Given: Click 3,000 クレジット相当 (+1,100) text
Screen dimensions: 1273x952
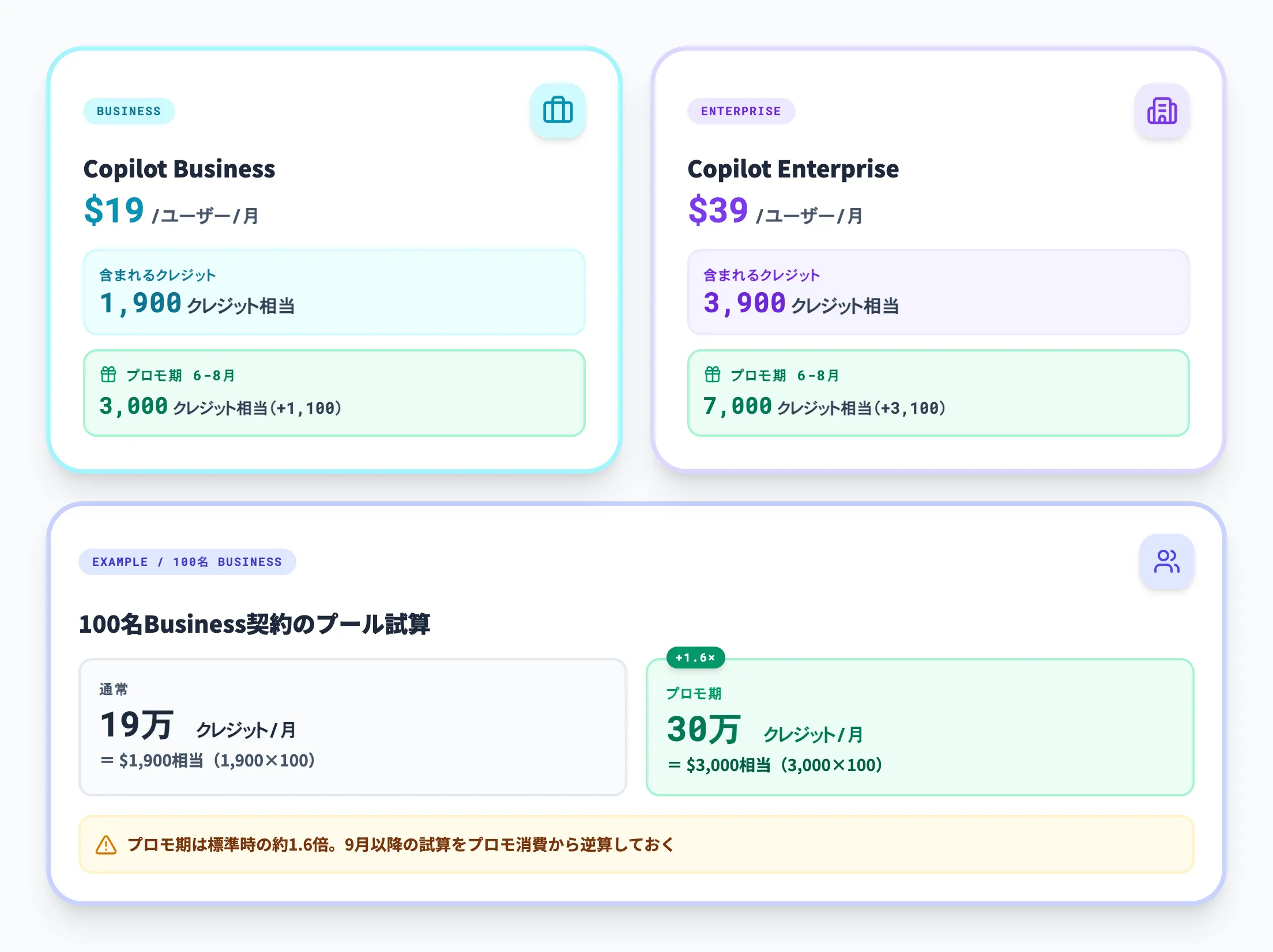Looking at the screenshot, I should (x=221, y=407).
